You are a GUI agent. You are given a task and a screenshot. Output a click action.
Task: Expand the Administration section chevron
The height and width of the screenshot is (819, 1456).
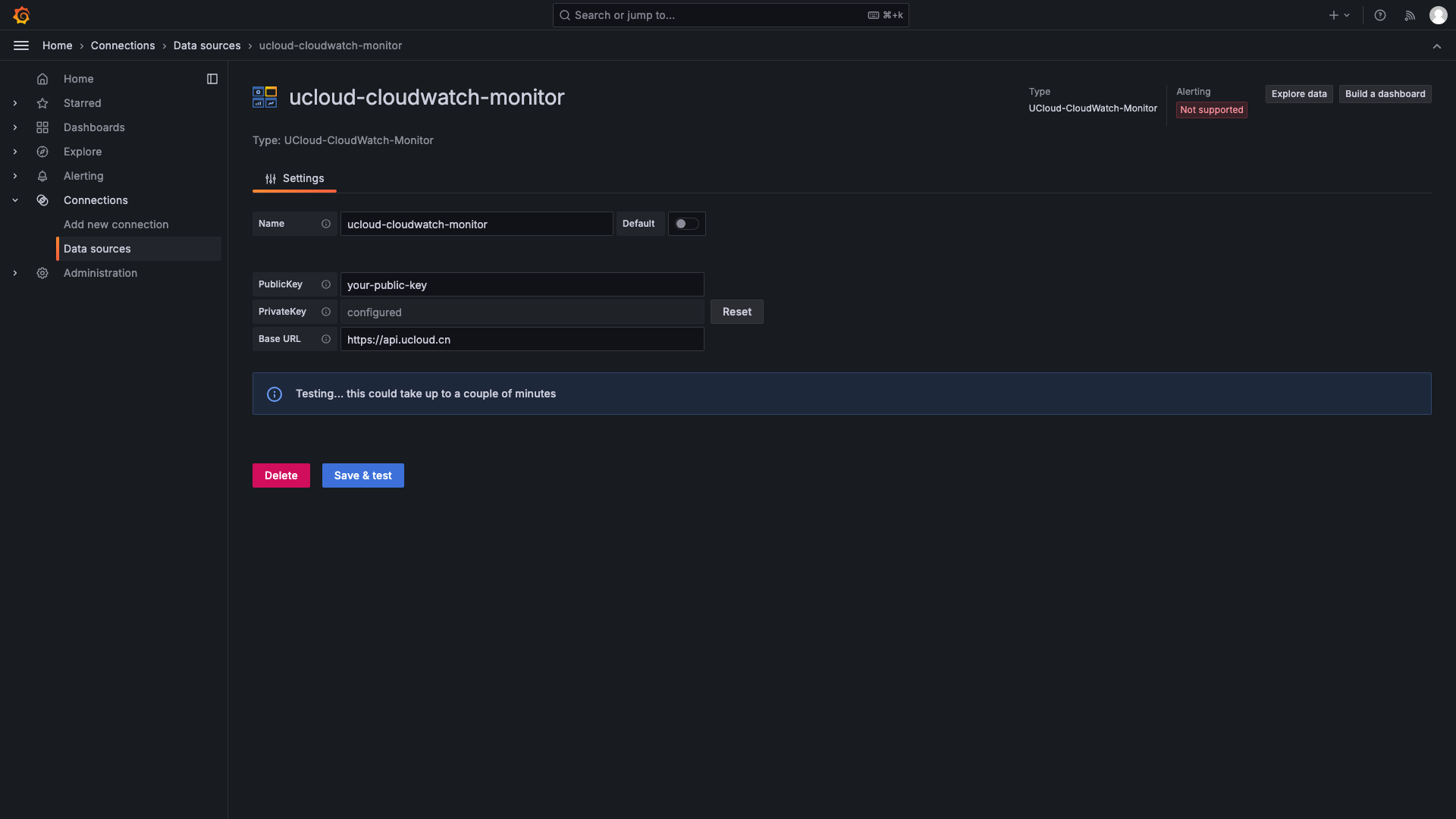[15, 273]
